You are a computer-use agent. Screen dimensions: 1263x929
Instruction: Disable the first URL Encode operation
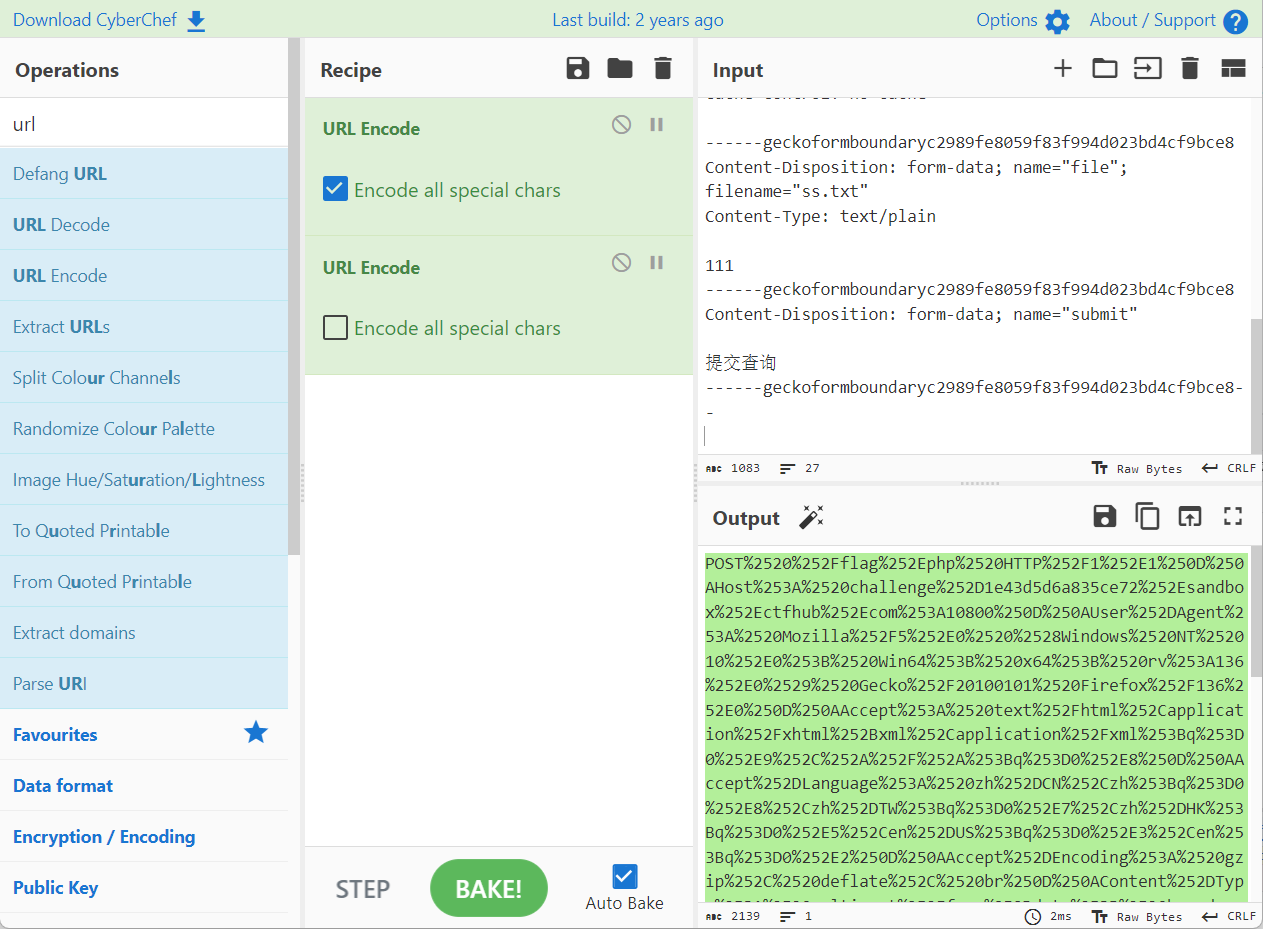(x=621, y=125)
